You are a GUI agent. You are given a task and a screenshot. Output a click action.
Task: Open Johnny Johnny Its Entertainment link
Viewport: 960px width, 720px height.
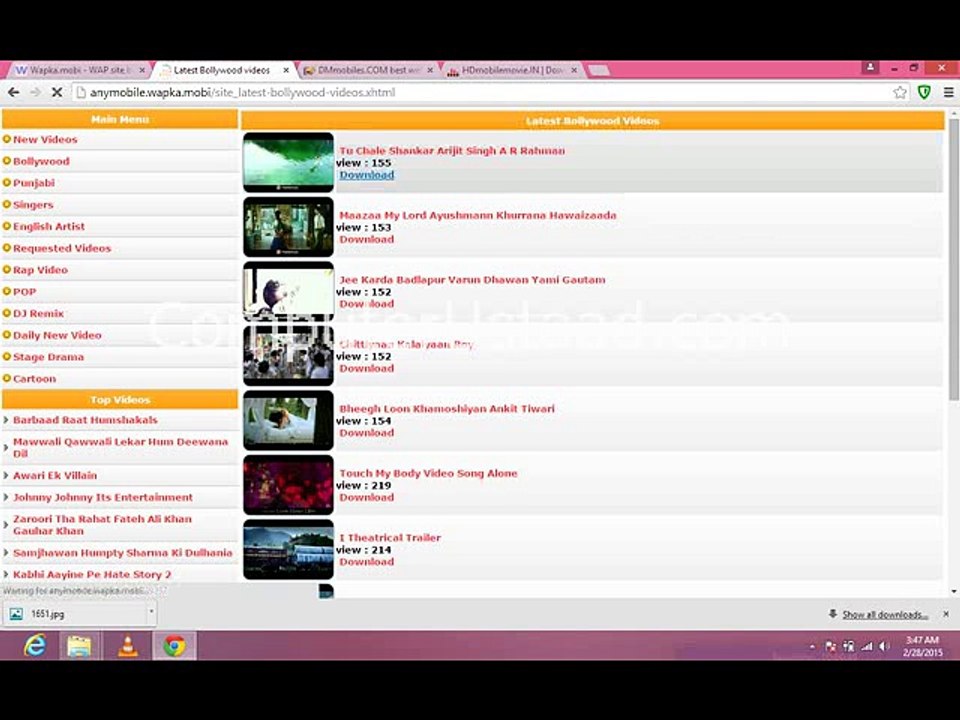click(x=103, y=498)
